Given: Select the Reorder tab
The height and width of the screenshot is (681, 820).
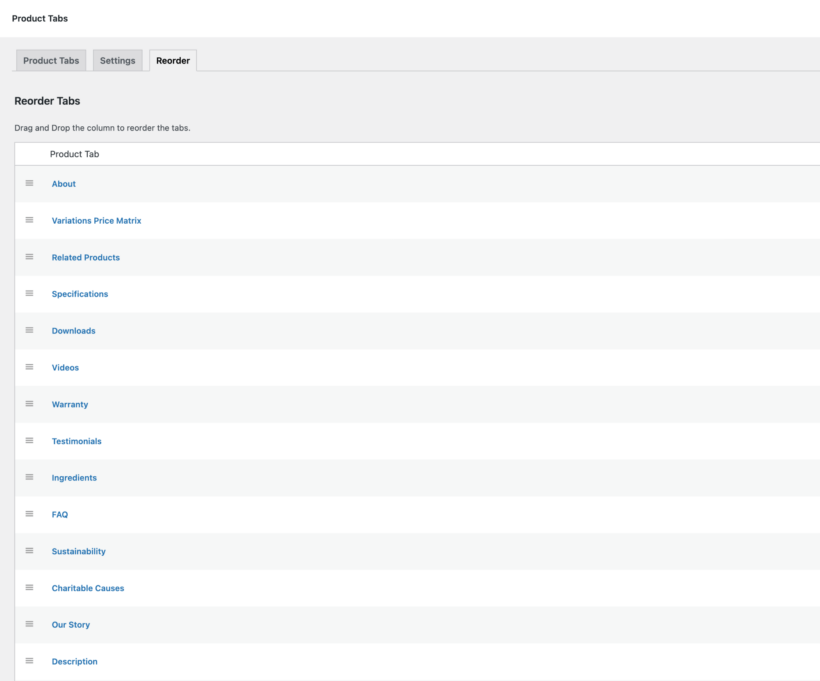Looking at the screenshot, I should [x=172, y=60].
